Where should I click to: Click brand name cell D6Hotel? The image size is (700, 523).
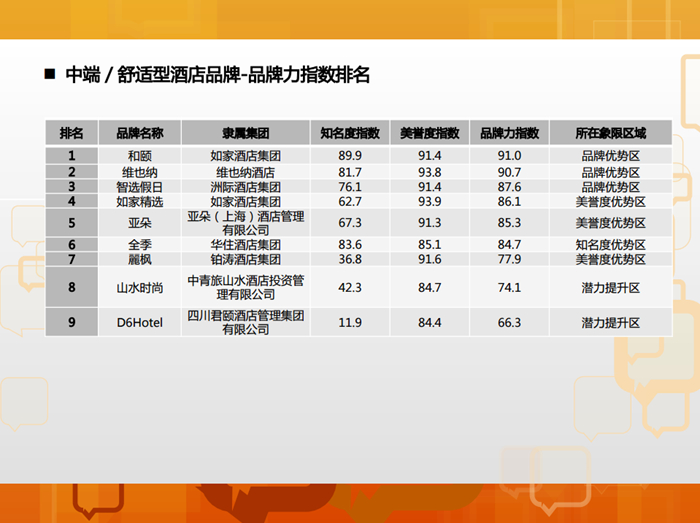point(140,323)
